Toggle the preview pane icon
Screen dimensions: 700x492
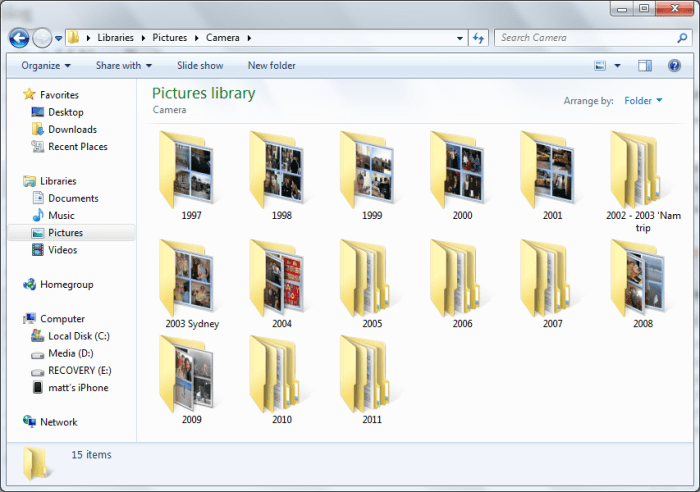tap(645, 66)
